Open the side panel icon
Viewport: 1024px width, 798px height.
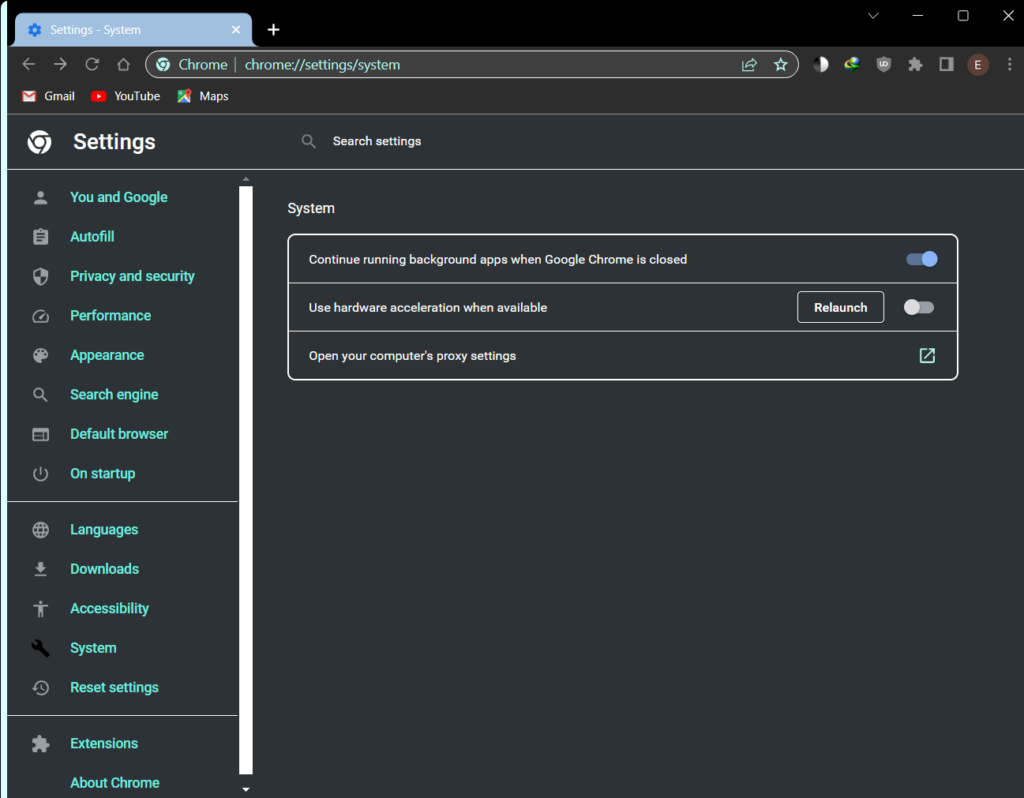[946, 63]
